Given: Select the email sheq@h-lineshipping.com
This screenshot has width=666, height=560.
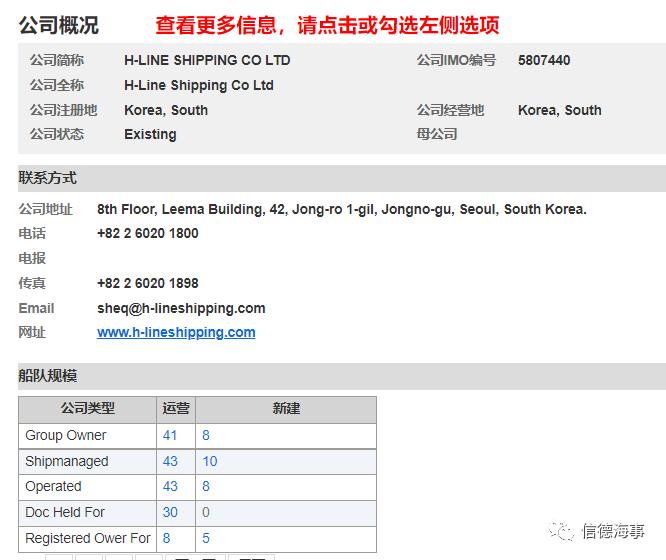Looking at the screenshot, I should tap(181, 308).
